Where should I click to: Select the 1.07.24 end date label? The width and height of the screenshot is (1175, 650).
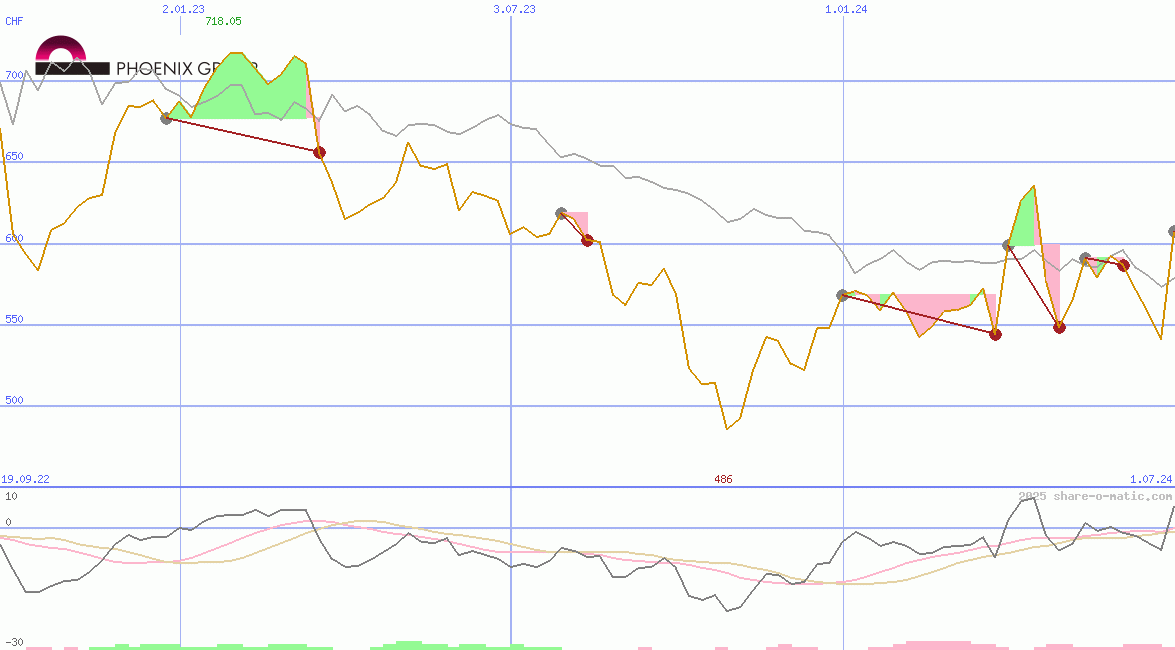[x=1151, y=478]
